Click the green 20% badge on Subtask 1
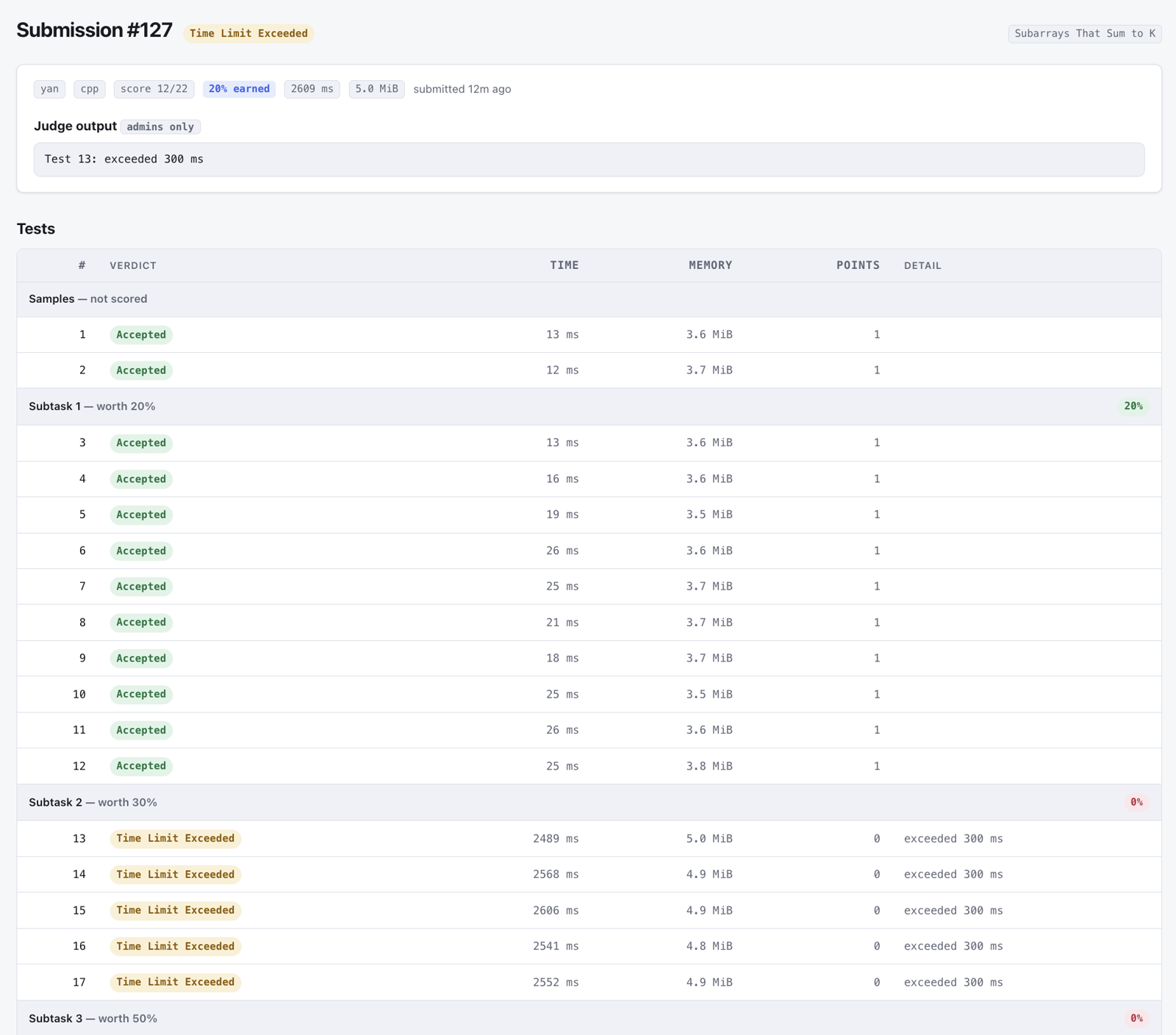Screen dimensions: 1176x1035 (1133, 407)
